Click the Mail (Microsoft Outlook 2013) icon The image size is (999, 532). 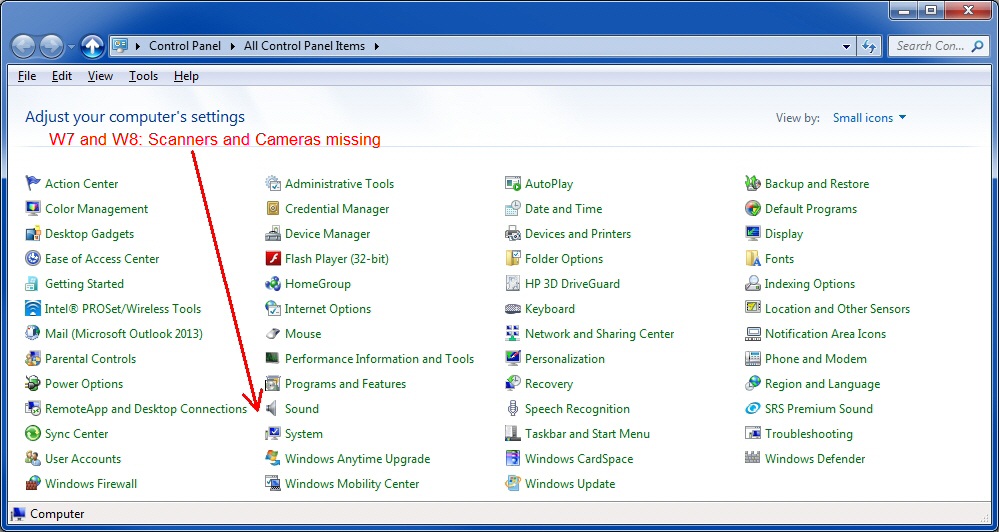[32, 334]
